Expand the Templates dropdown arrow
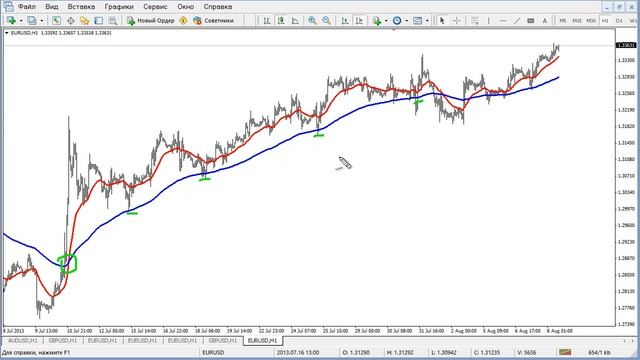The width and height of the screenshot is (640, 360). [x=427, y=21]
